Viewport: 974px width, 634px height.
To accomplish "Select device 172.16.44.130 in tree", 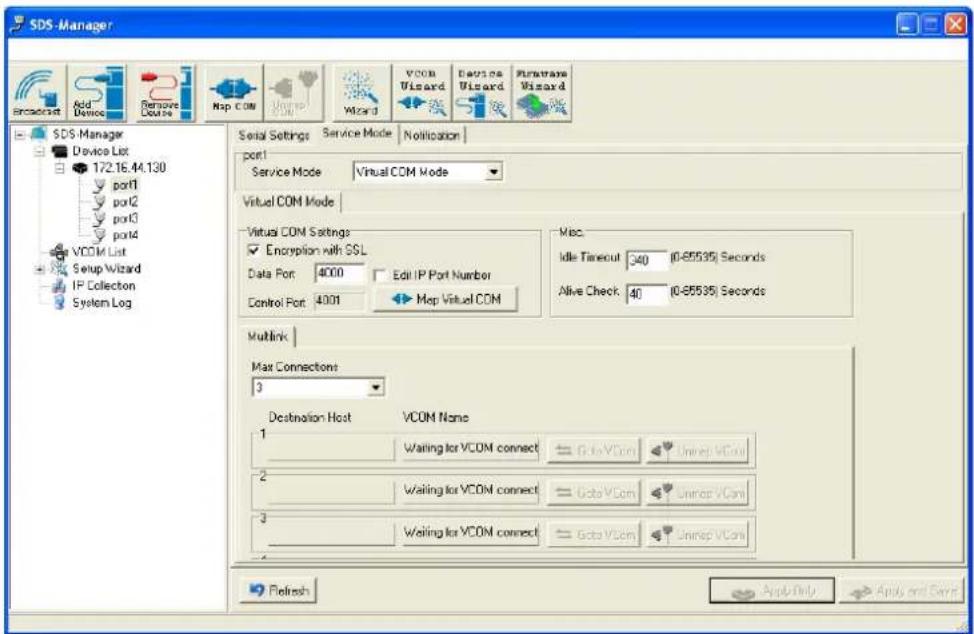I will pyautogui.click(x=129, y=168).
